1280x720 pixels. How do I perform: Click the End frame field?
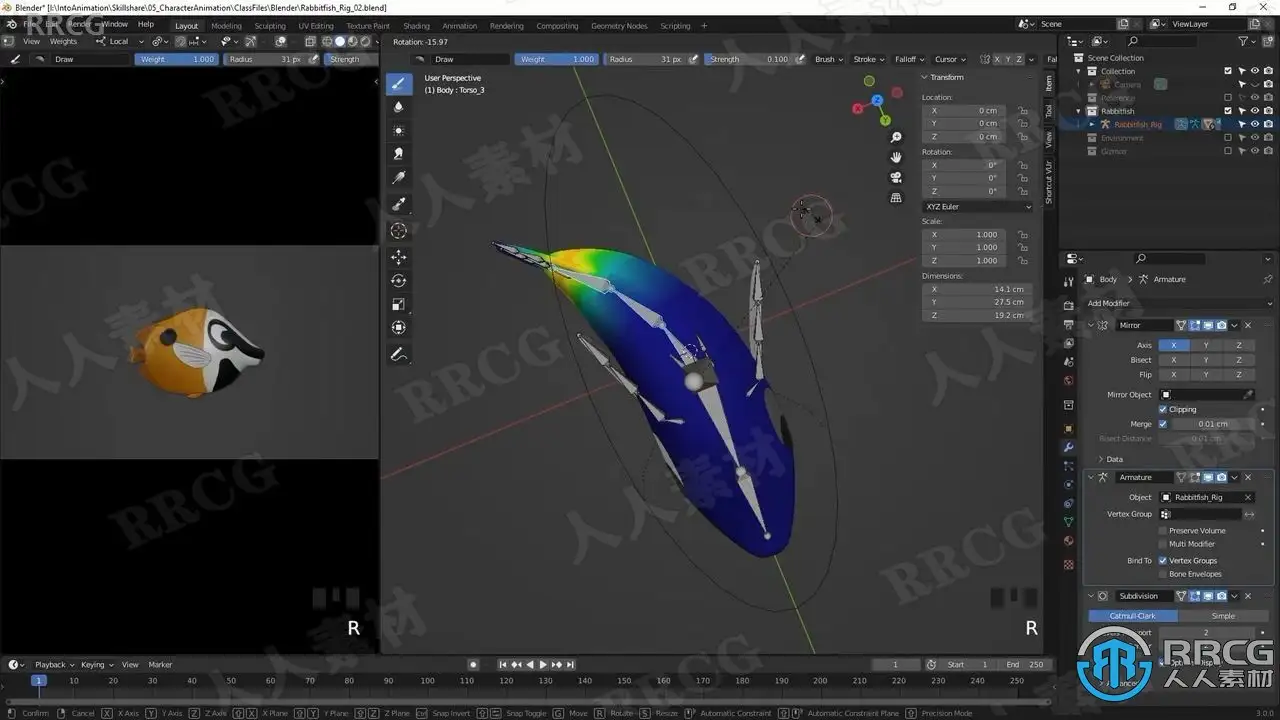(1025, 665)
